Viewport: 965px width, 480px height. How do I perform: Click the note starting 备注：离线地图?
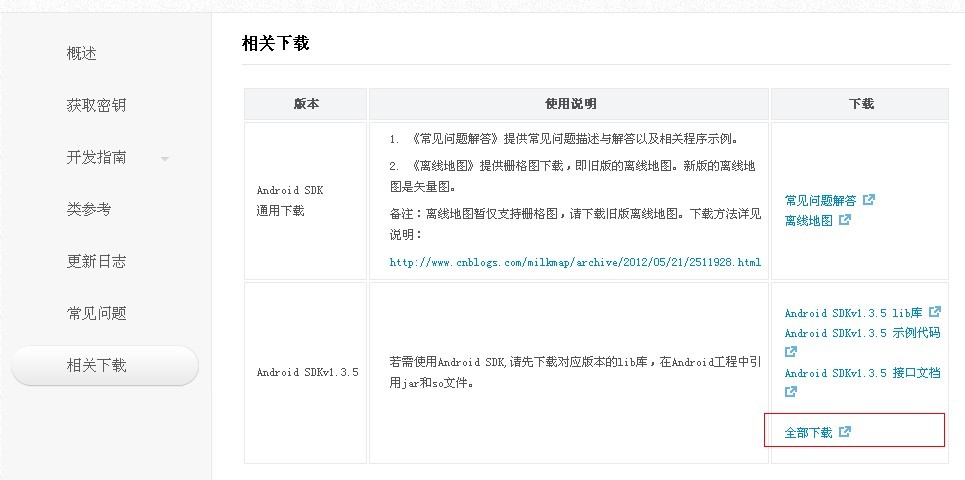[575, 224]
